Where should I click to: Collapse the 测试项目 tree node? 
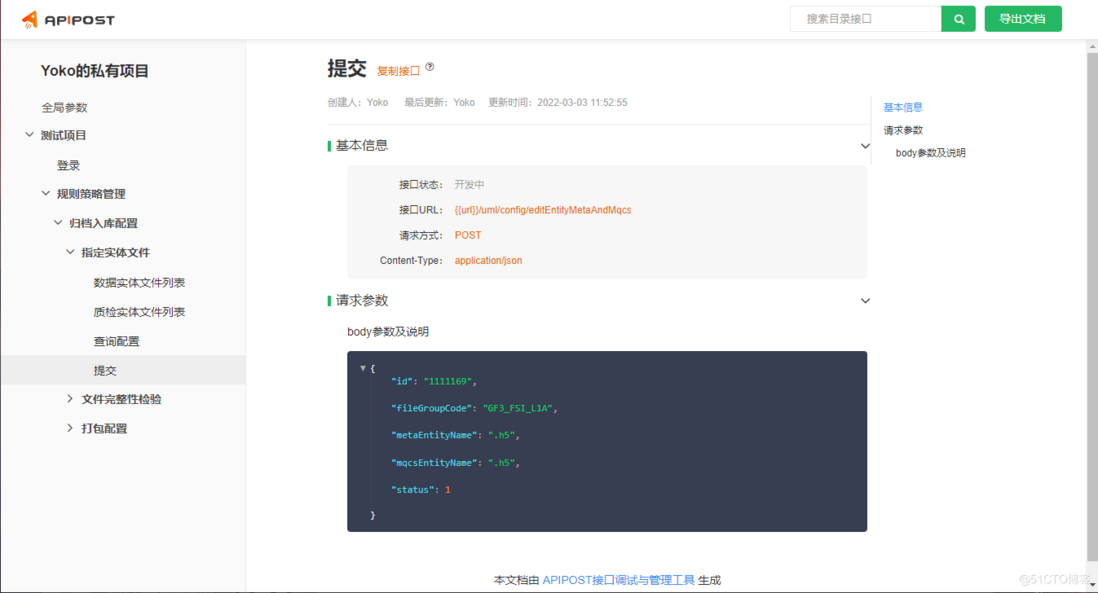point(29,134)
